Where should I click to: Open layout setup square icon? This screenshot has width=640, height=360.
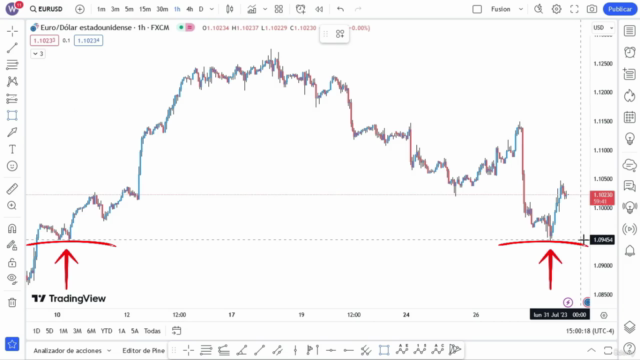tap(477, 9)
